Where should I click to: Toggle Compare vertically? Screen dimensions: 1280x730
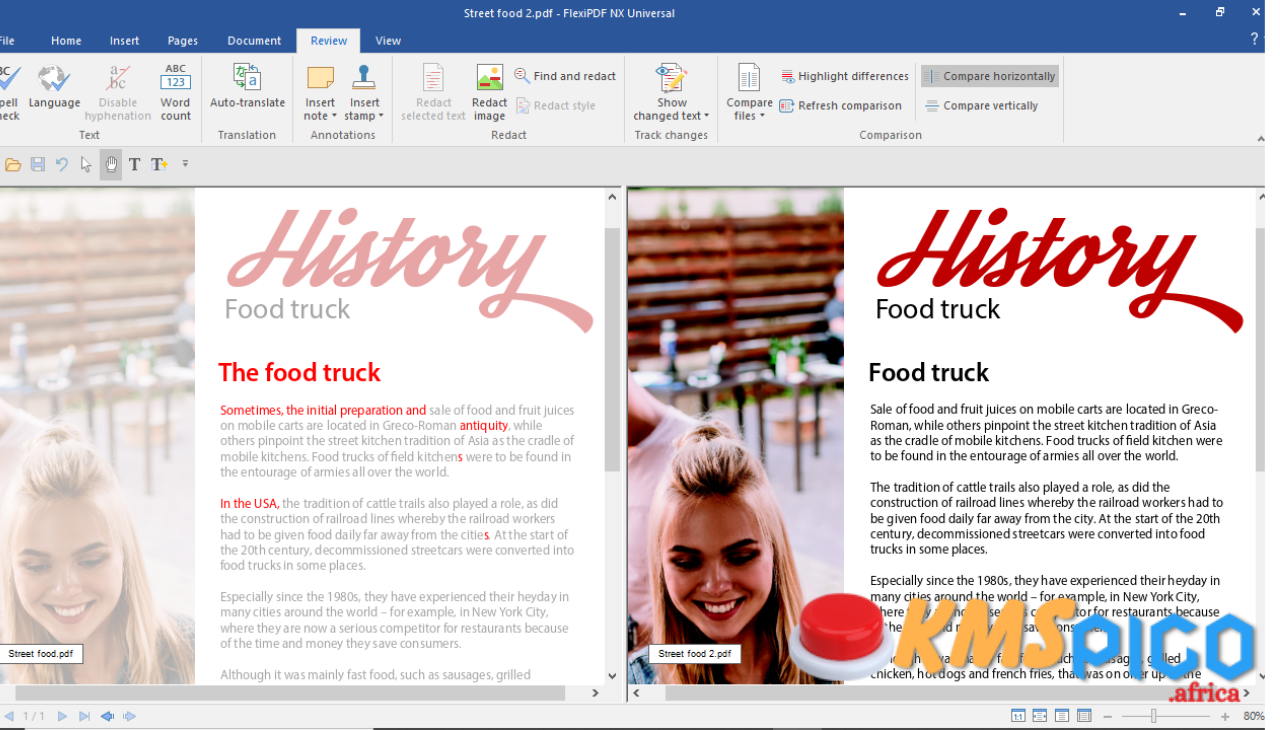tap(982, 105)
